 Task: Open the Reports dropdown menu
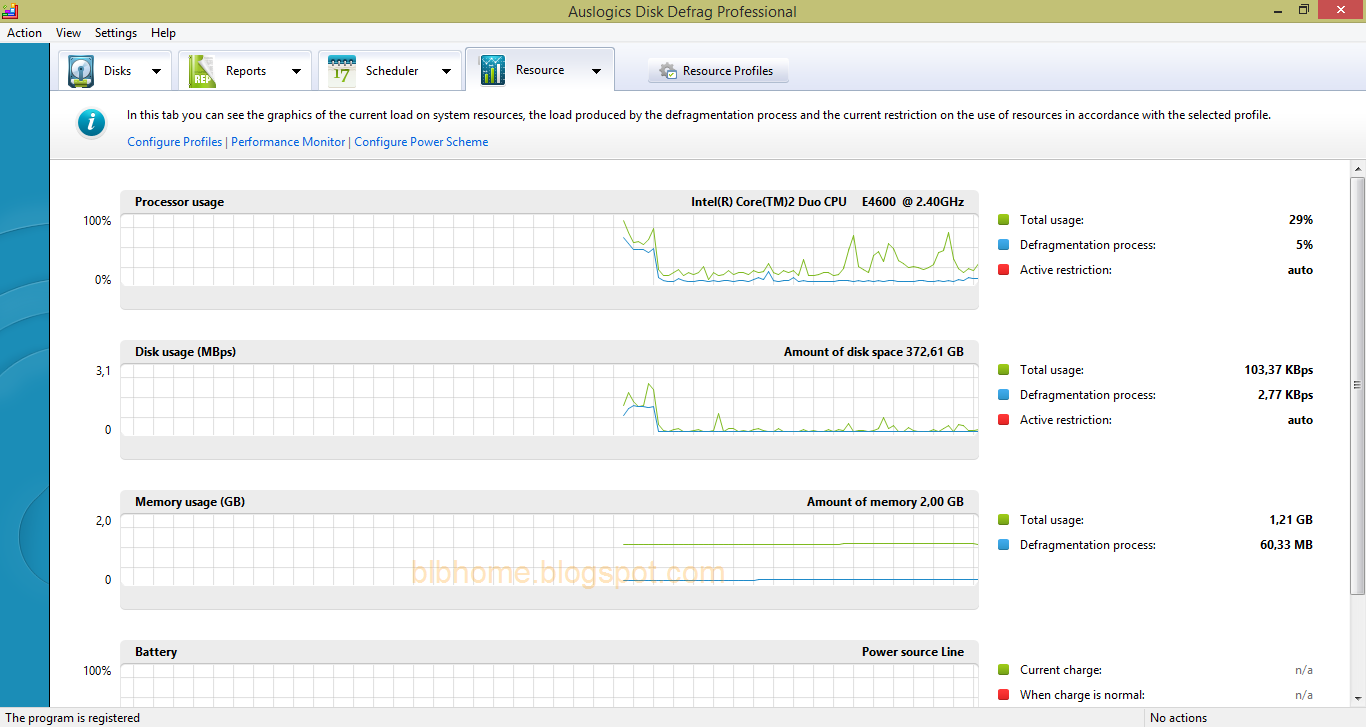(296, 70)
